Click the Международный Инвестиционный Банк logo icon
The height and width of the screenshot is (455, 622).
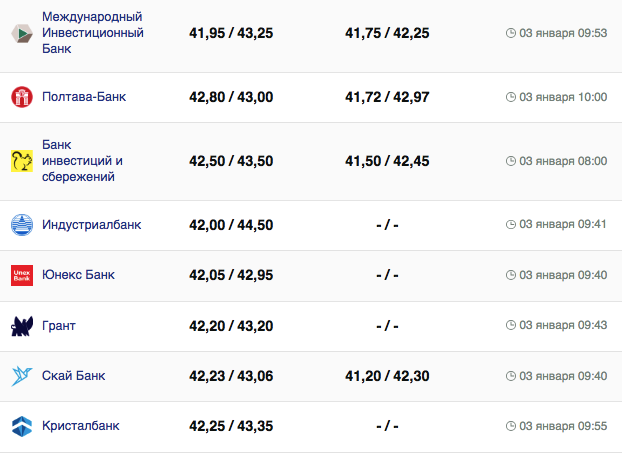pos(21,33)
